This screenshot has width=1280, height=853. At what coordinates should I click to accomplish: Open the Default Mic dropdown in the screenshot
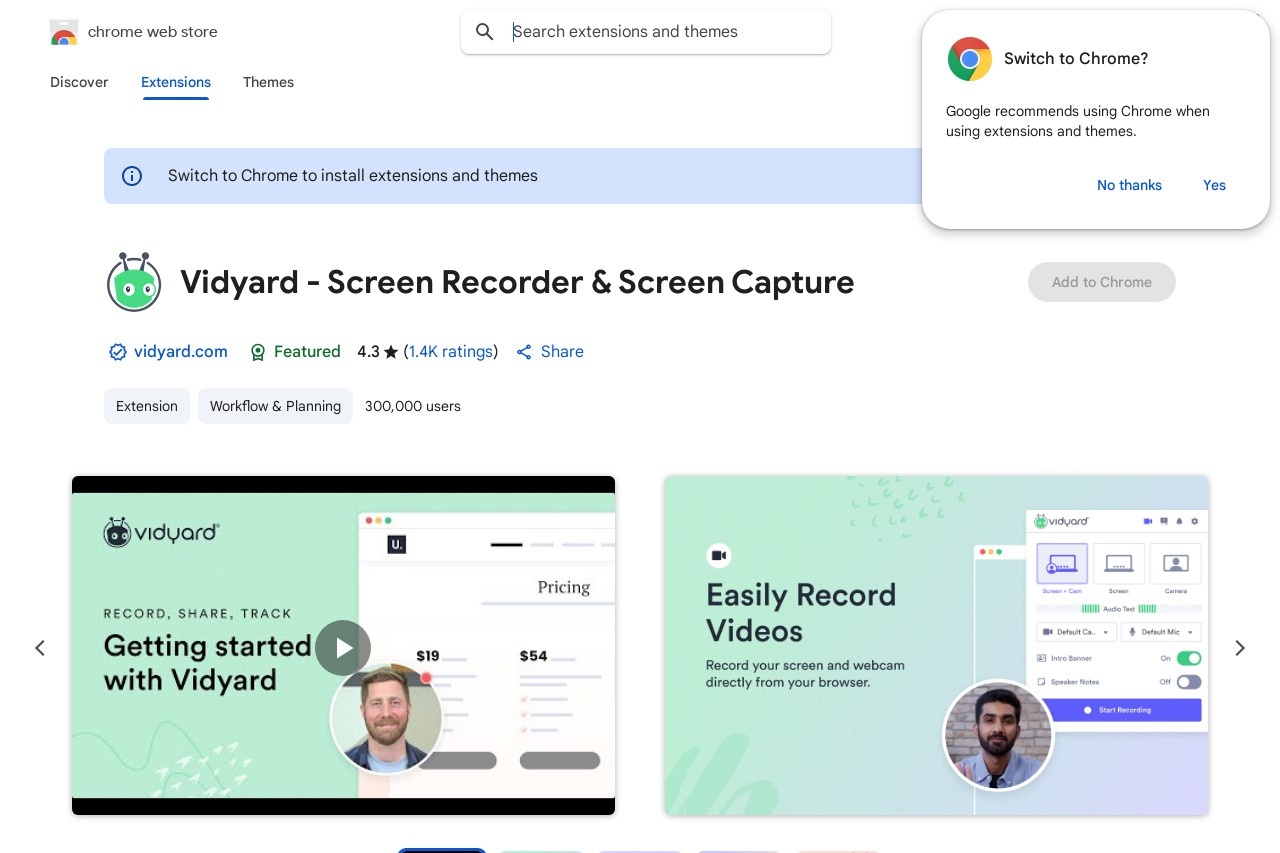1161,632
